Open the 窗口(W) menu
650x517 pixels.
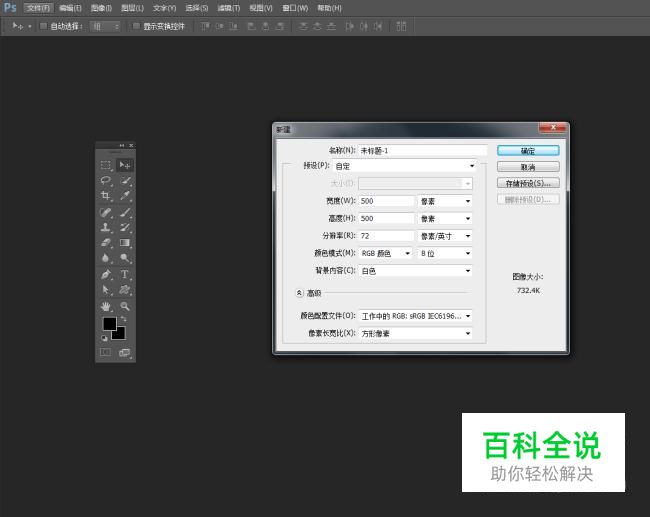tap(295, 8)
